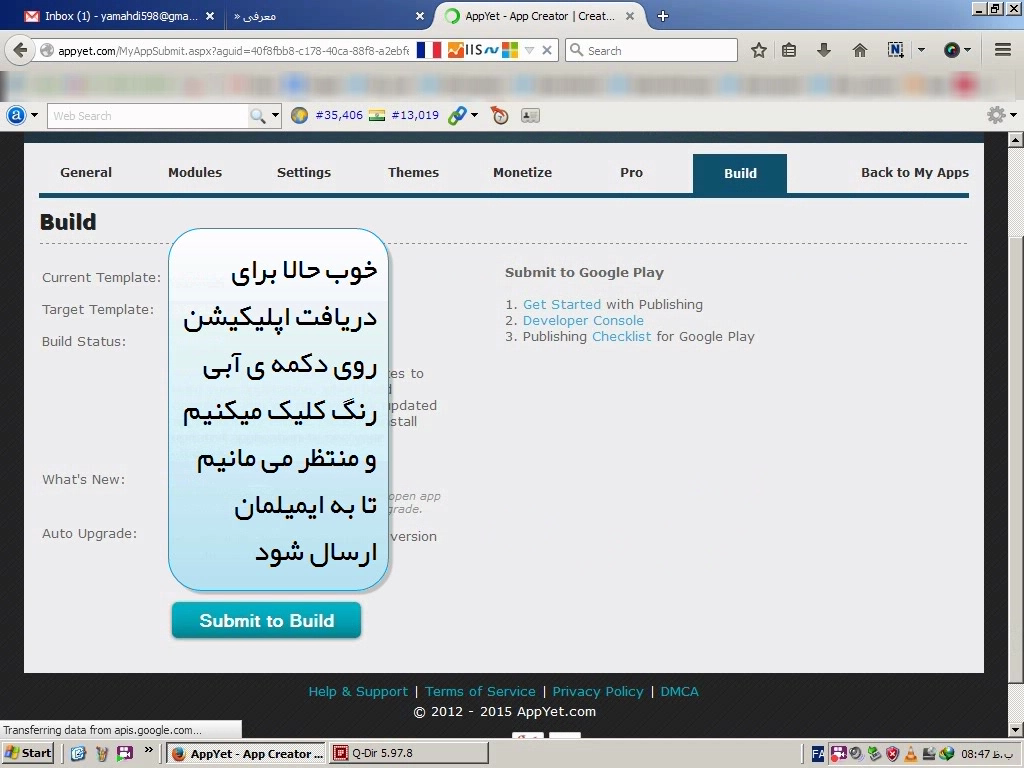Open Alexa toolbar settings gear
1024x768 pixels.
coord(995,116)
